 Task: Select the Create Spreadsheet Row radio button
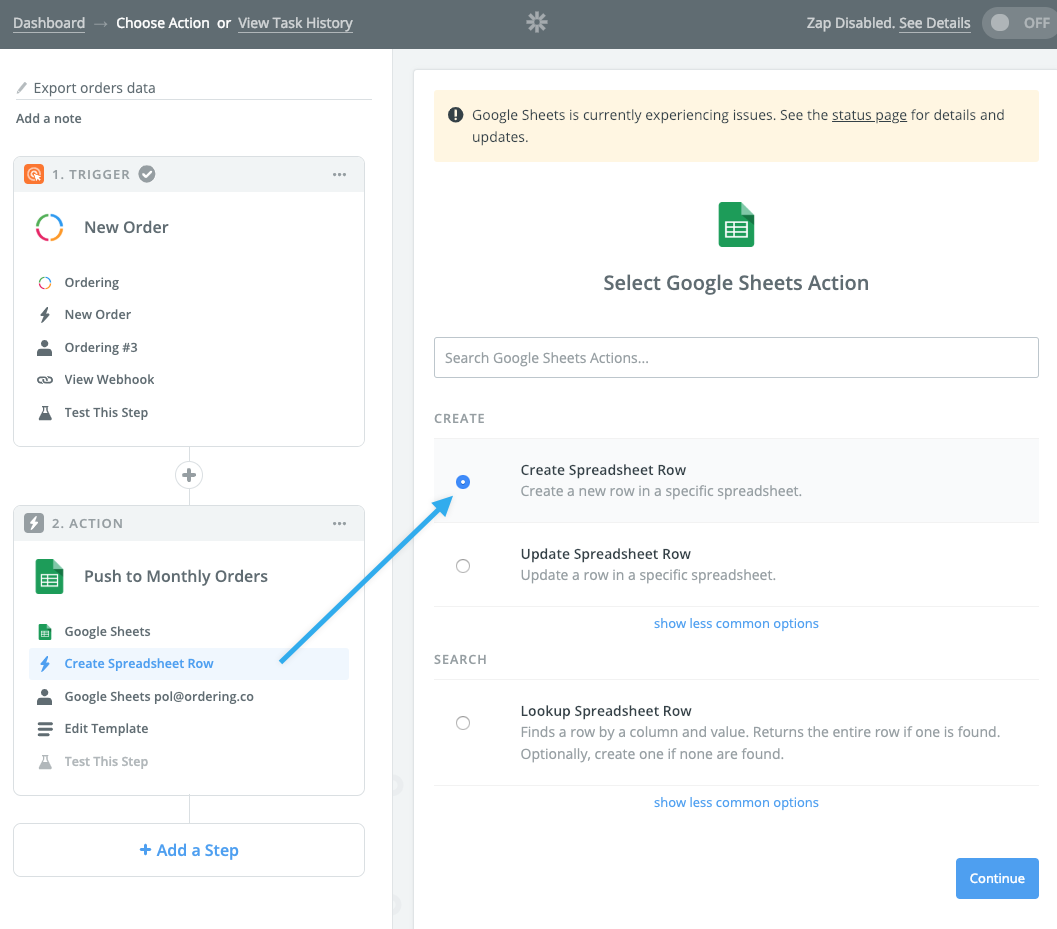tap(463, 482)
